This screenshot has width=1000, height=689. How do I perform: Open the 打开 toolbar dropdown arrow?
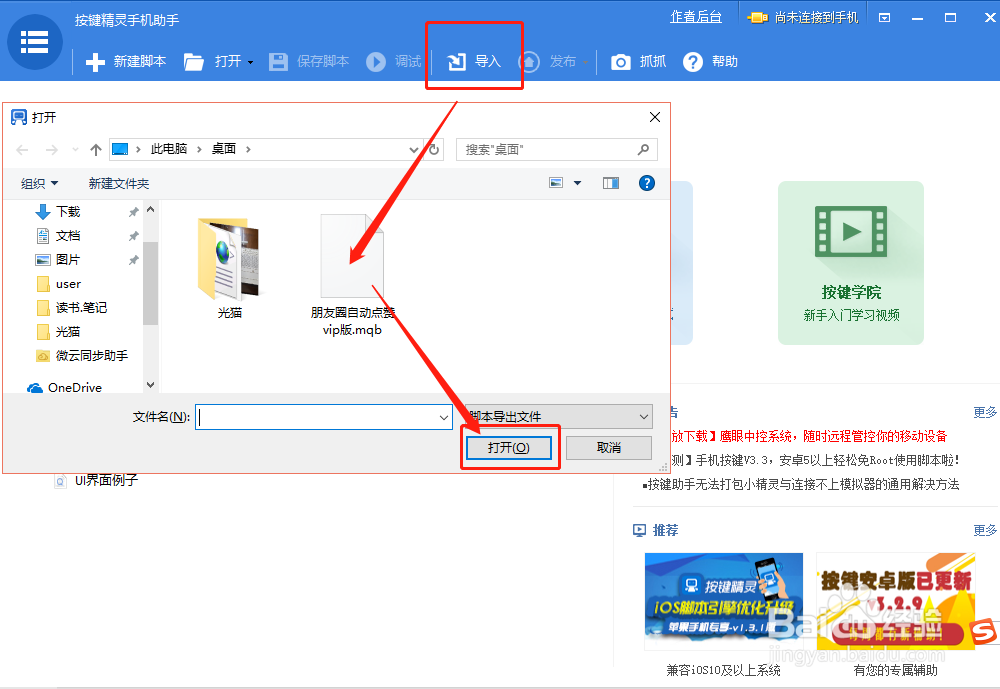tap(251, 61)
